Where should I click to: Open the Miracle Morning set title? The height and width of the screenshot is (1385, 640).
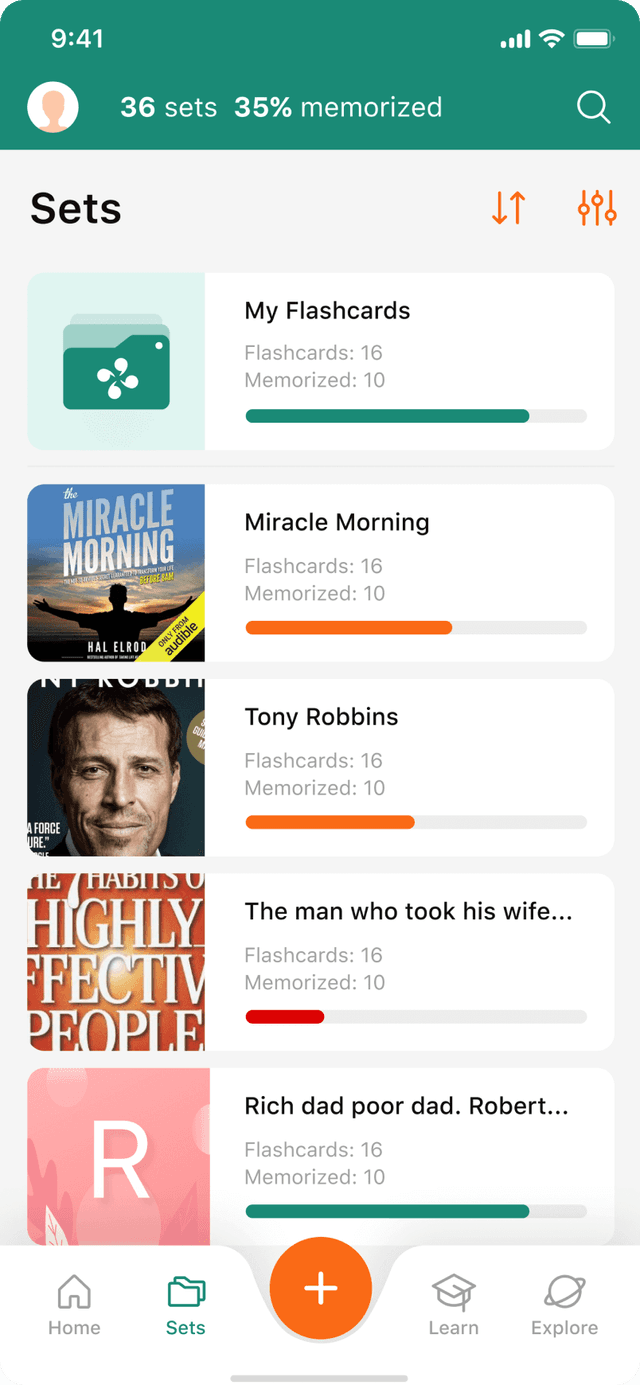click(x=337, y=522)
